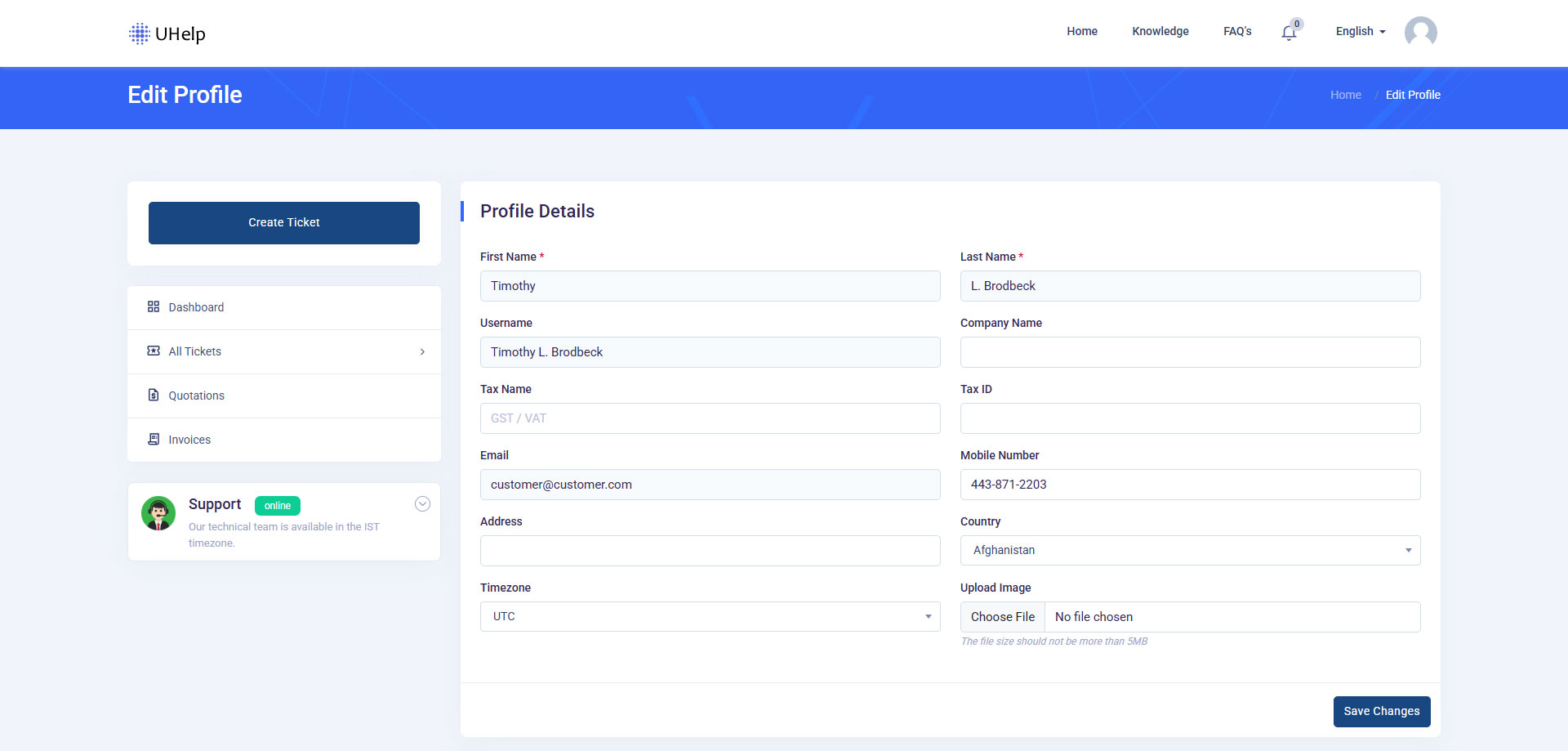This screenshot has width=1568, height=751.
Task: Collapse the Support panel chevron
Action: tap(422, 504)
